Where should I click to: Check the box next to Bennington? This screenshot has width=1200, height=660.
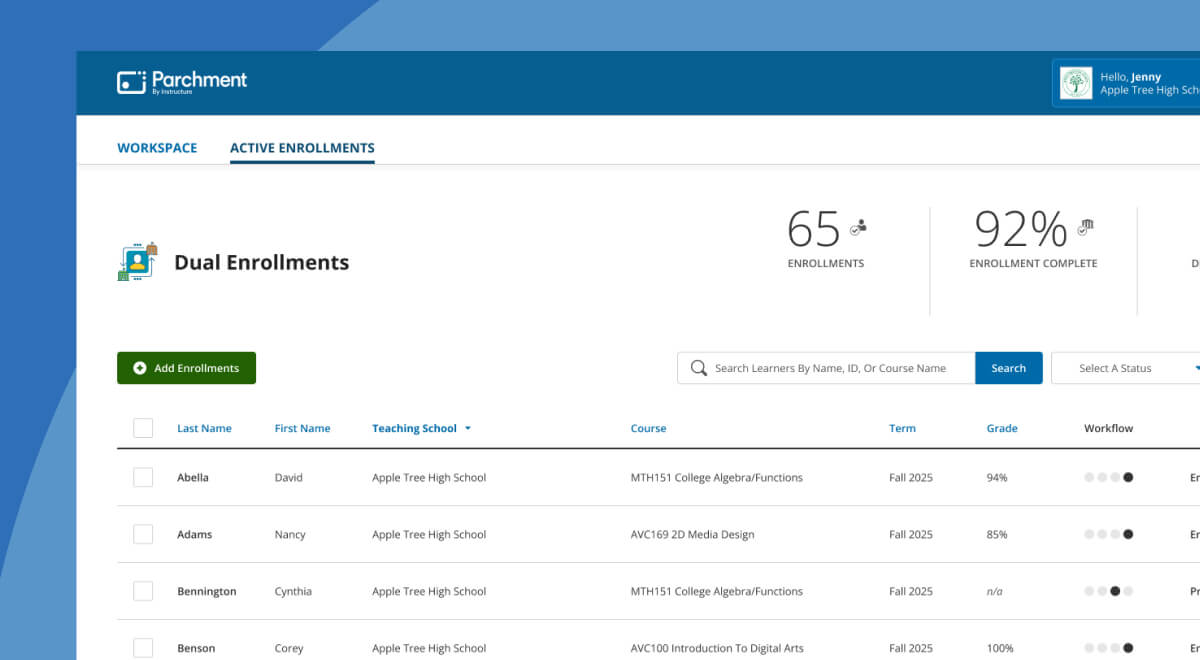click(143, 590)
